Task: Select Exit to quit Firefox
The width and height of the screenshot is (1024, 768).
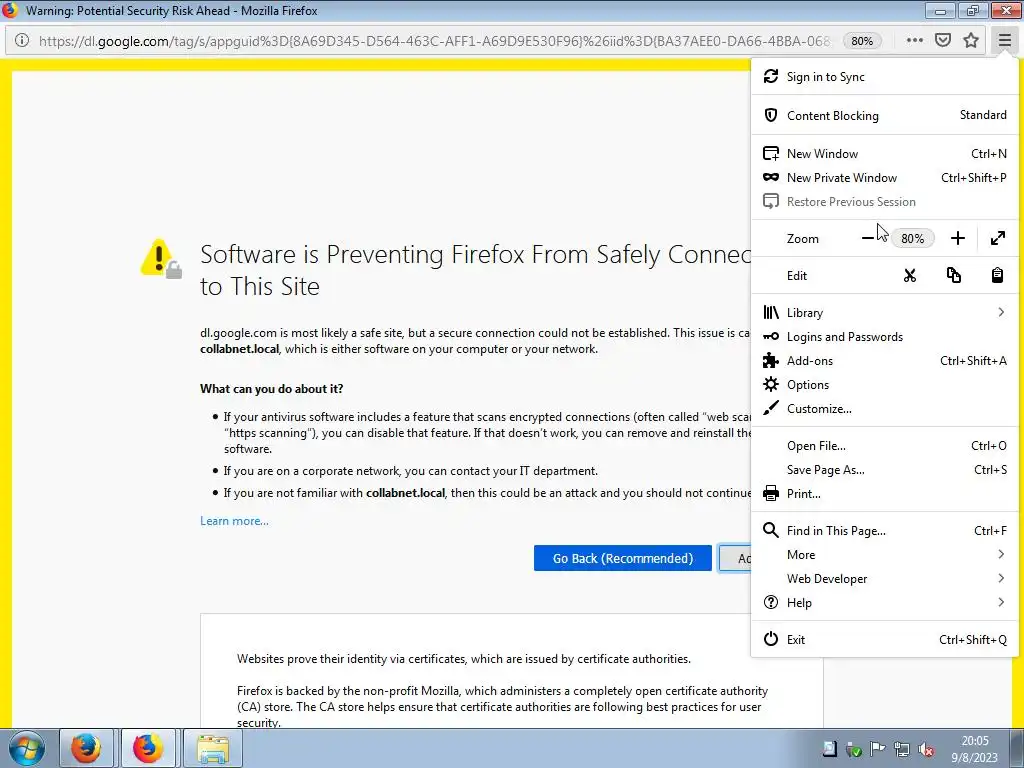Action: pos(885,639)
